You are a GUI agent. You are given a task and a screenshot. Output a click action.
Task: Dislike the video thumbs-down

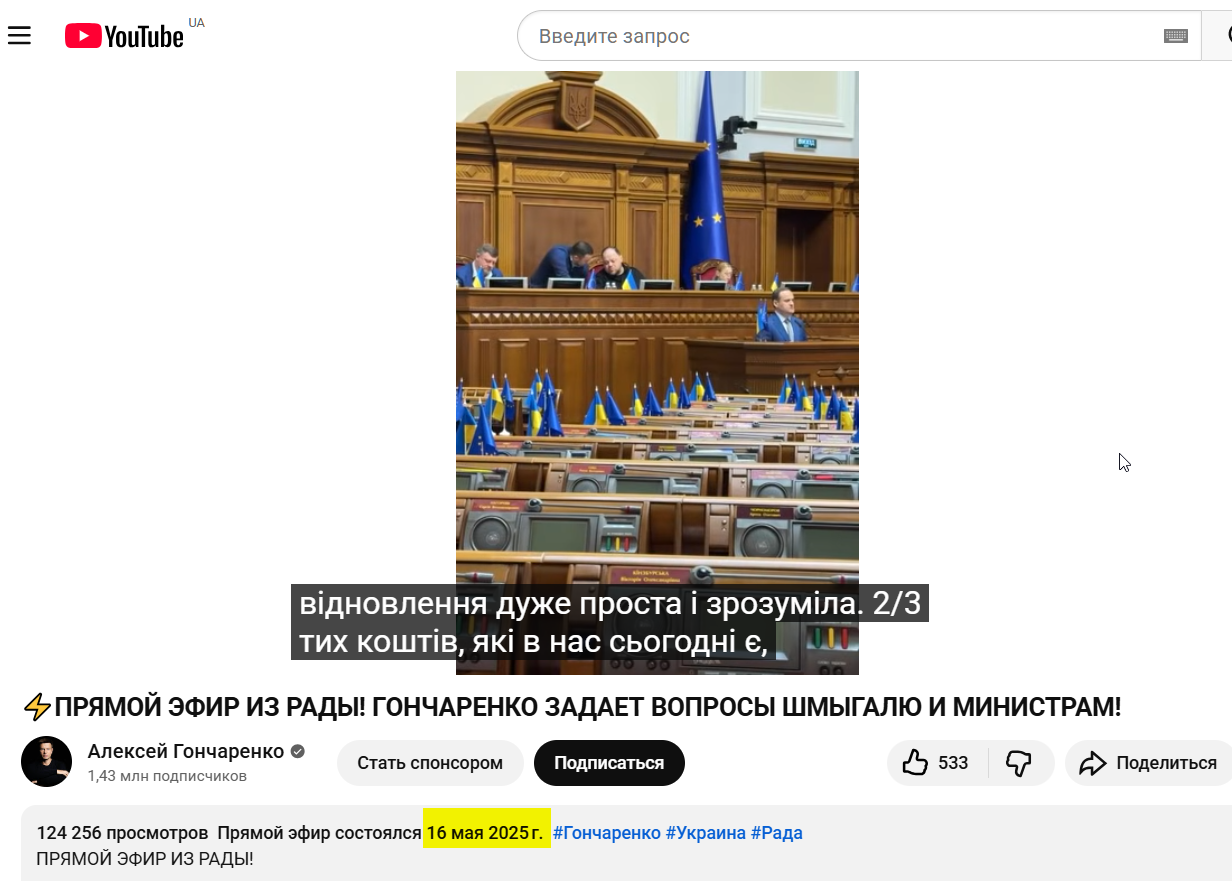pos(1019,763)
